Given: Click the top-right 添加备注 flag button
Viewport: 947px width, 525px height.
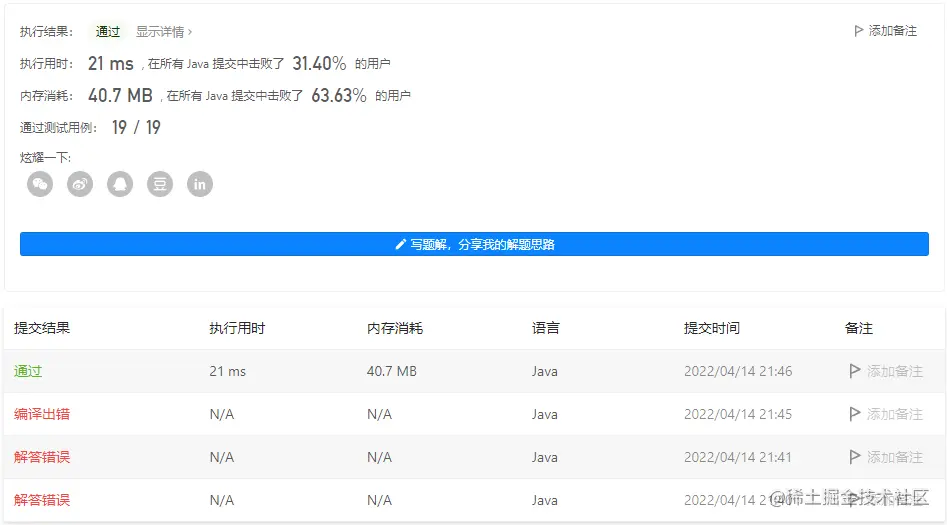Looking at the screenshot, I should coord(885,31).
